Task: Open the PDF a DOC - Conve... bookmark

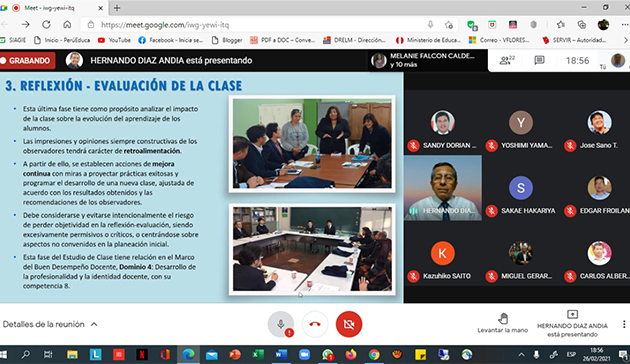Action: [282, 40]
